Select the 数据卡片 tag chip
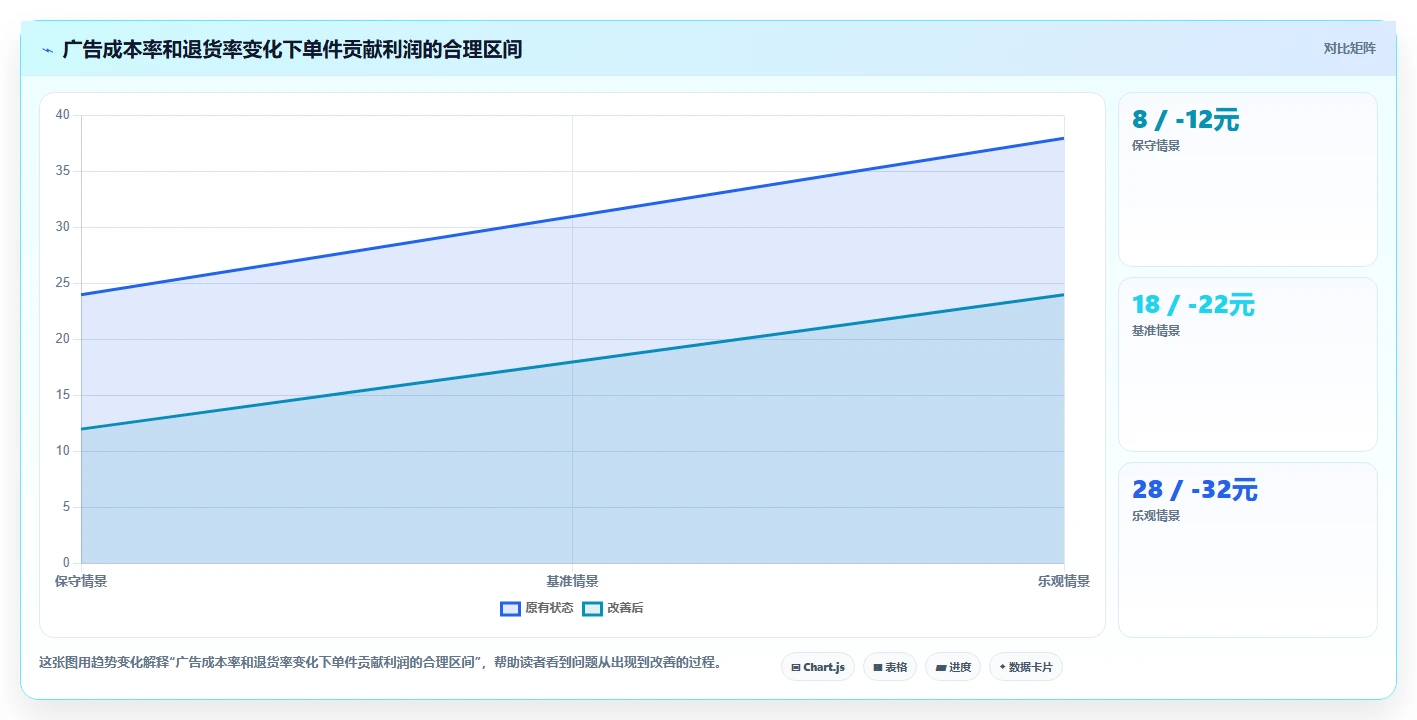This screenshot has height=720, width=1417. (1026, 667)
